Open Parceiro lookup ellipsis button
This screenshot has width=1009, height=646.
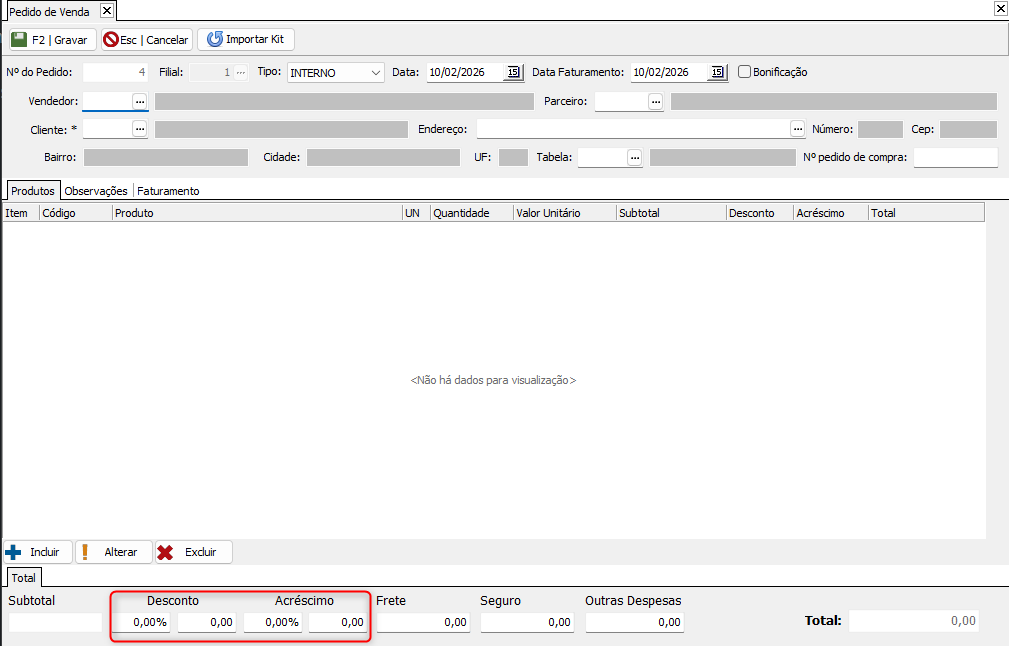pos(655,101)
